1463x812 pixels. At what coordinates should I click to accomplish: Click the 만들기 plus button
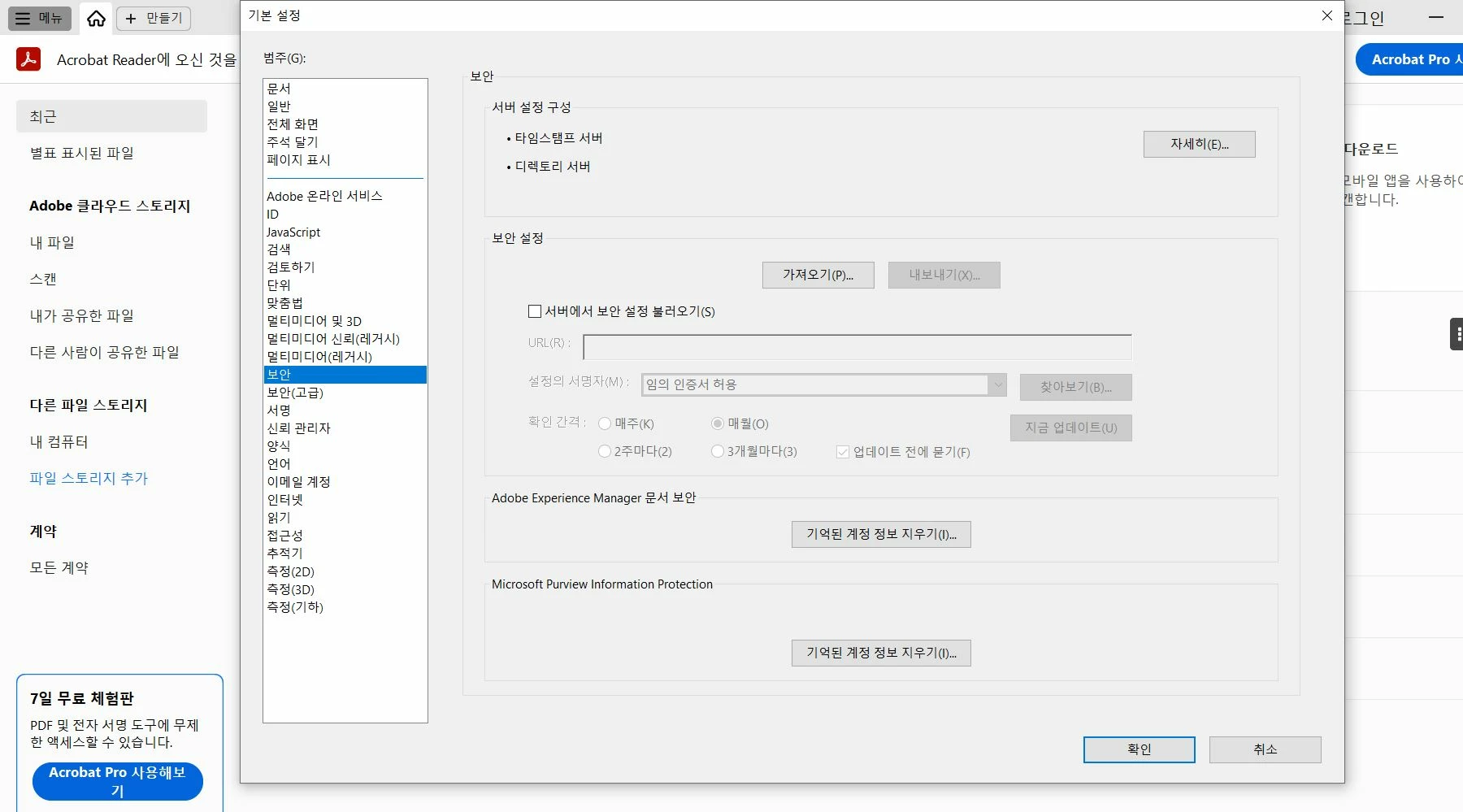click(154, 18)
